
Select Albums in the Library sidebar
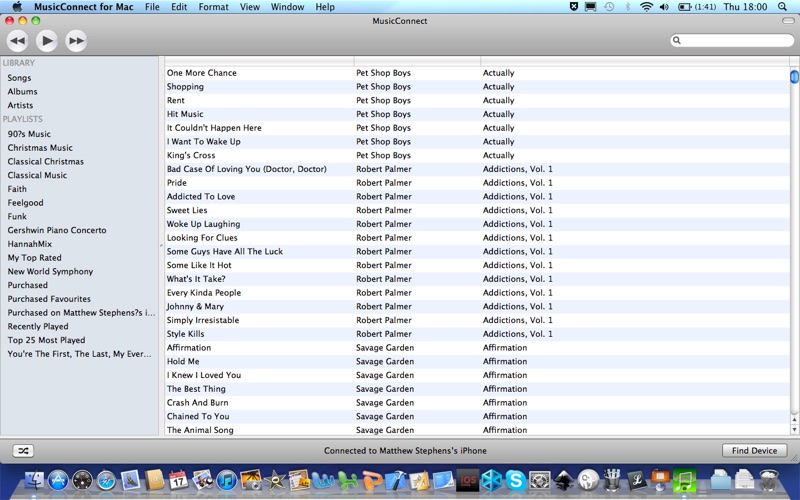coord(22,91)
